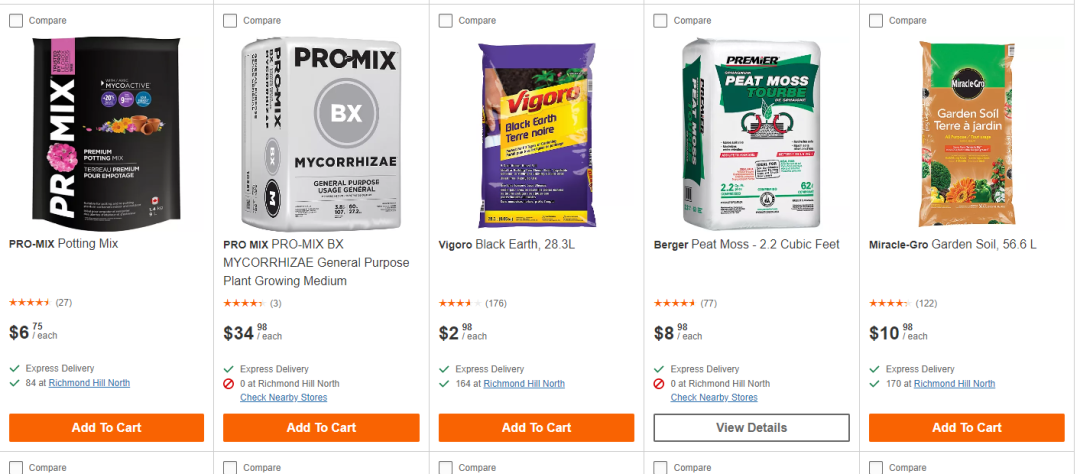Add Vigoro Black Earth to cart
This screenshot has height=474, width=1080.
(536, 427)
